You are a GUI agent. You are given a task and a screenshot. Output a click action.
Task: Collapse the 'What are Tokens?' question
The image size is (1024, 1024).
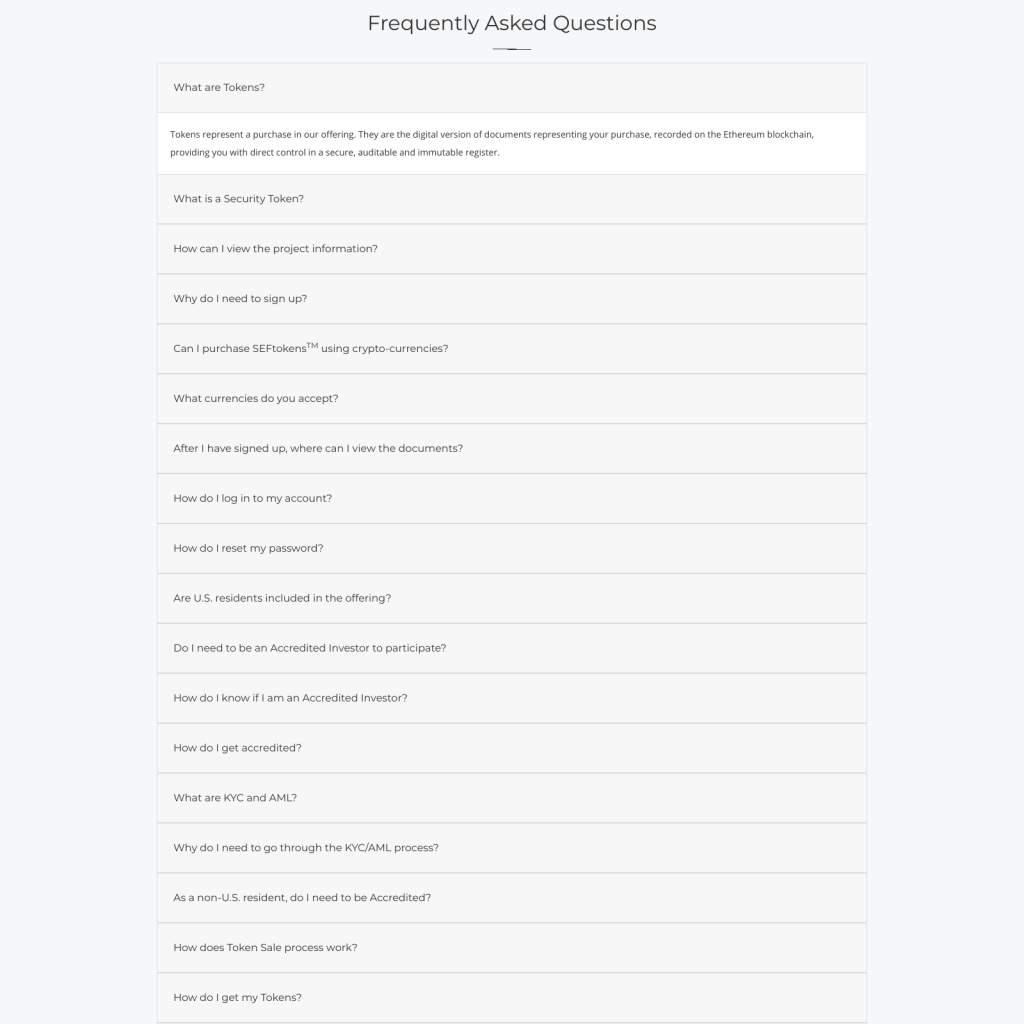click(511, 88)
